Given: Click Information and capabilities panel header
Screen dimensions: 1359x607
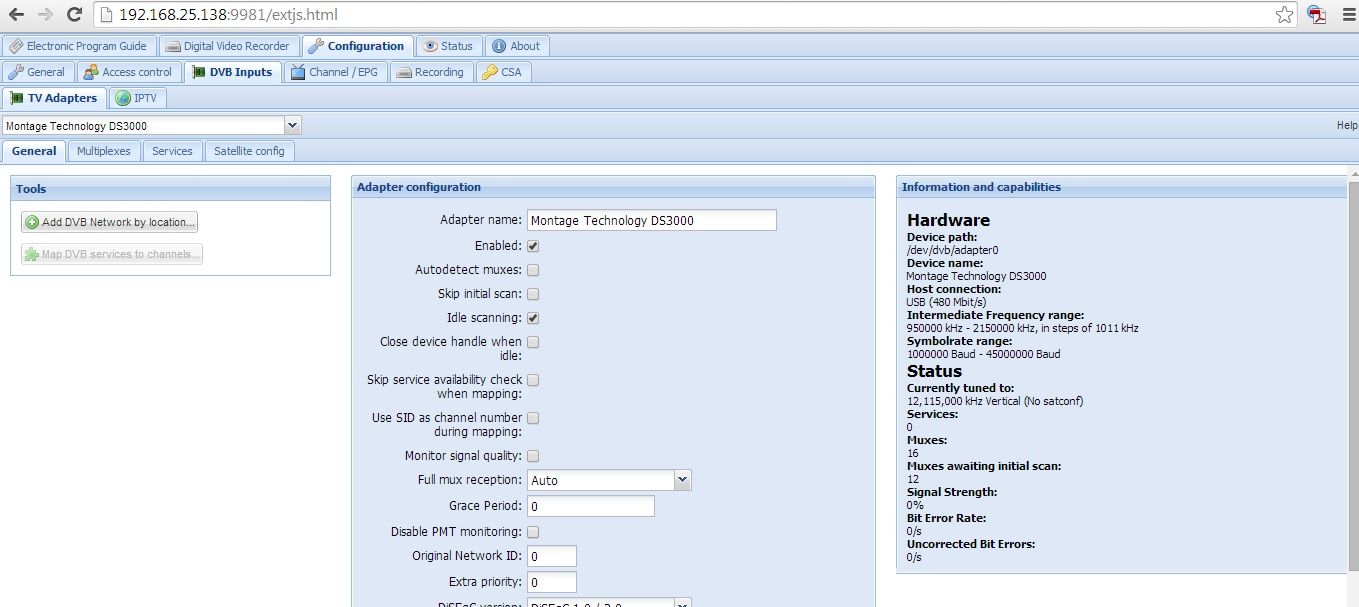Looking at the screenshot, I should click(1121, 187).
